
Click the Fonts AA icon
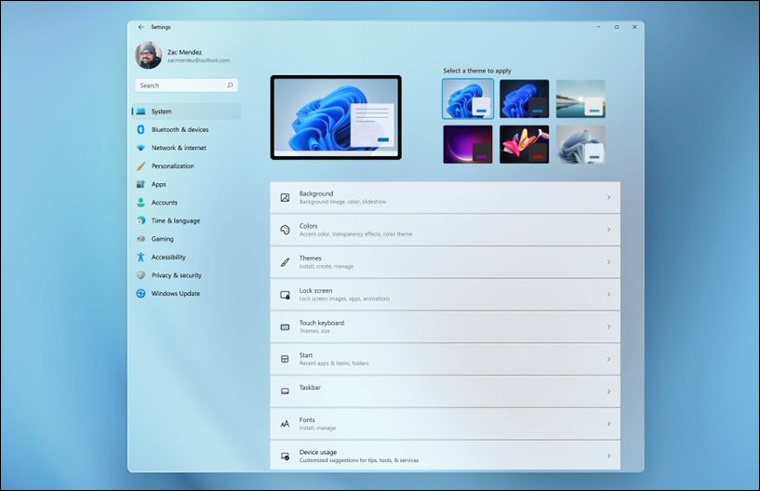coord(285,424)
